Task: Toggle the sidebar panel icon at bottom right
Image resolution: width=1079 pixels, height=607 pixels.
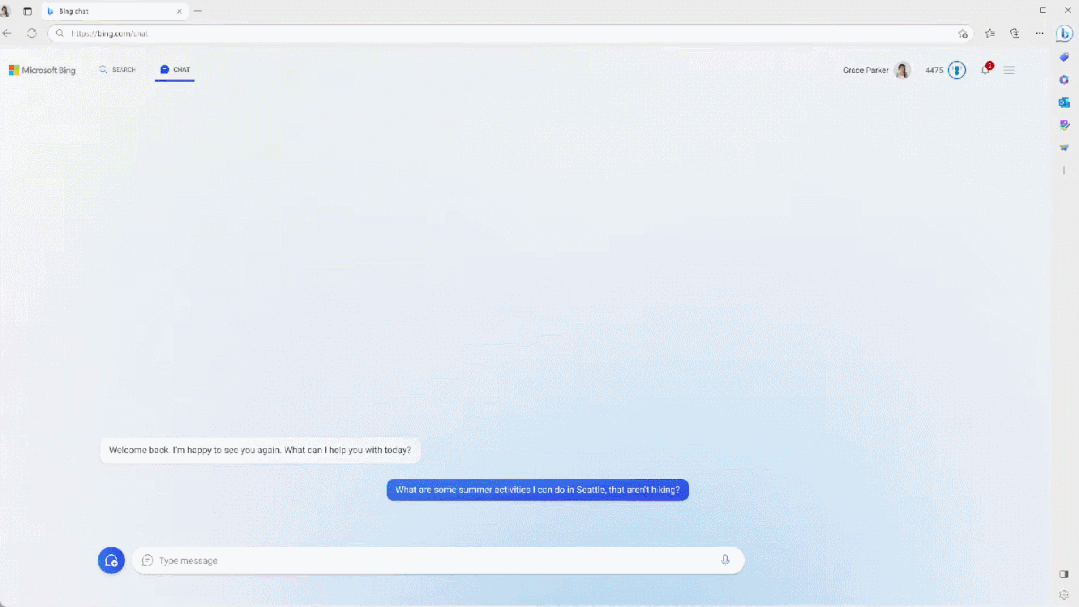Action: (1064, 574)
